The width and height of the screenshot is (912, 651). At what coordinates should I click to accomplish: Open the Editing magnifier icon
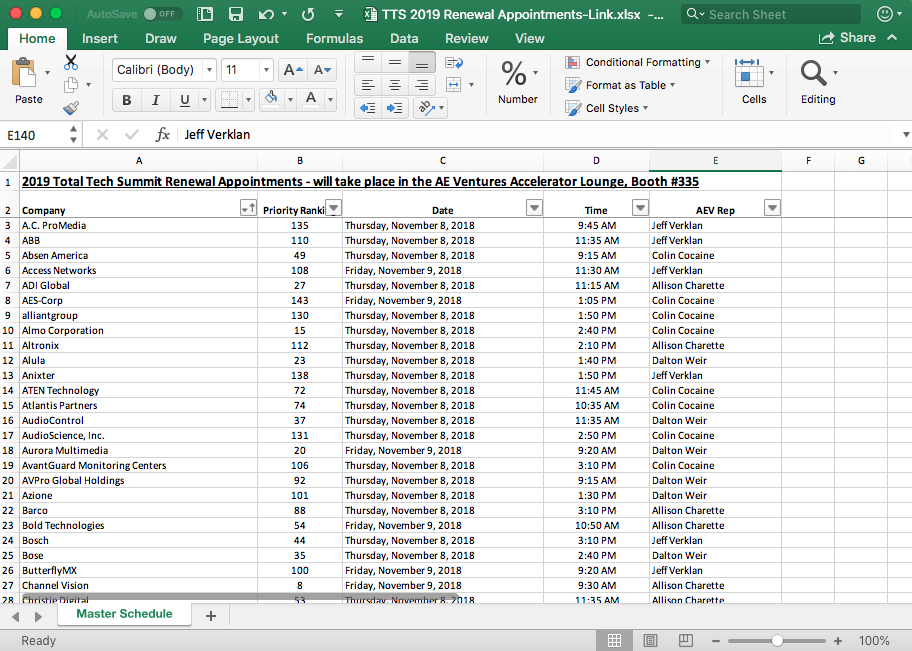(813, 73)
